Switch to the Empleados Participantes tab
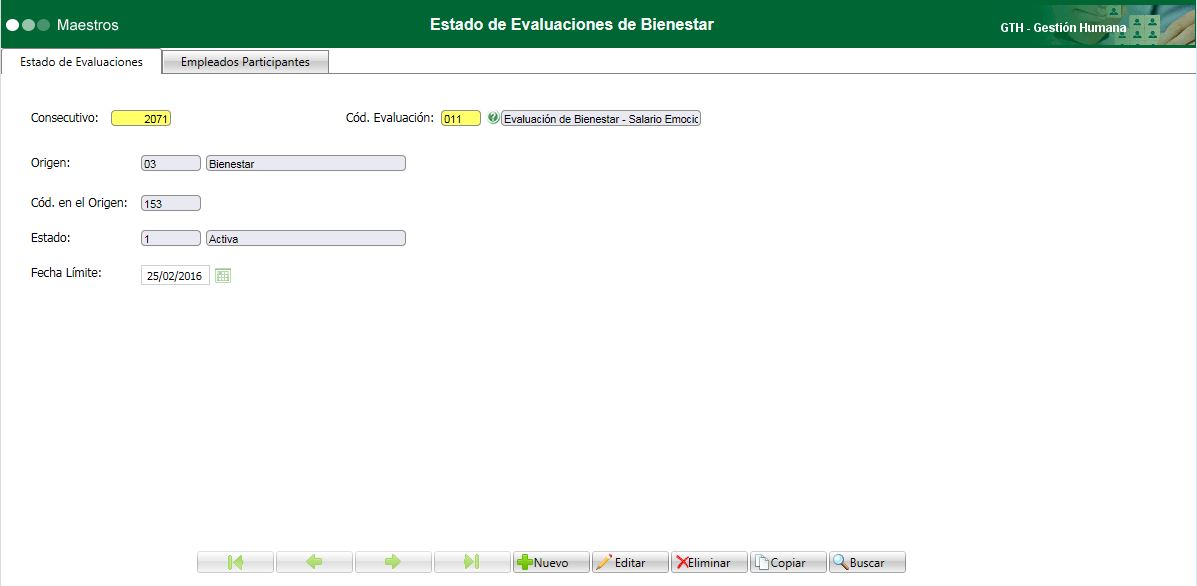The image size is (1197, 586). pyautogui.click(x=245, y=62)
